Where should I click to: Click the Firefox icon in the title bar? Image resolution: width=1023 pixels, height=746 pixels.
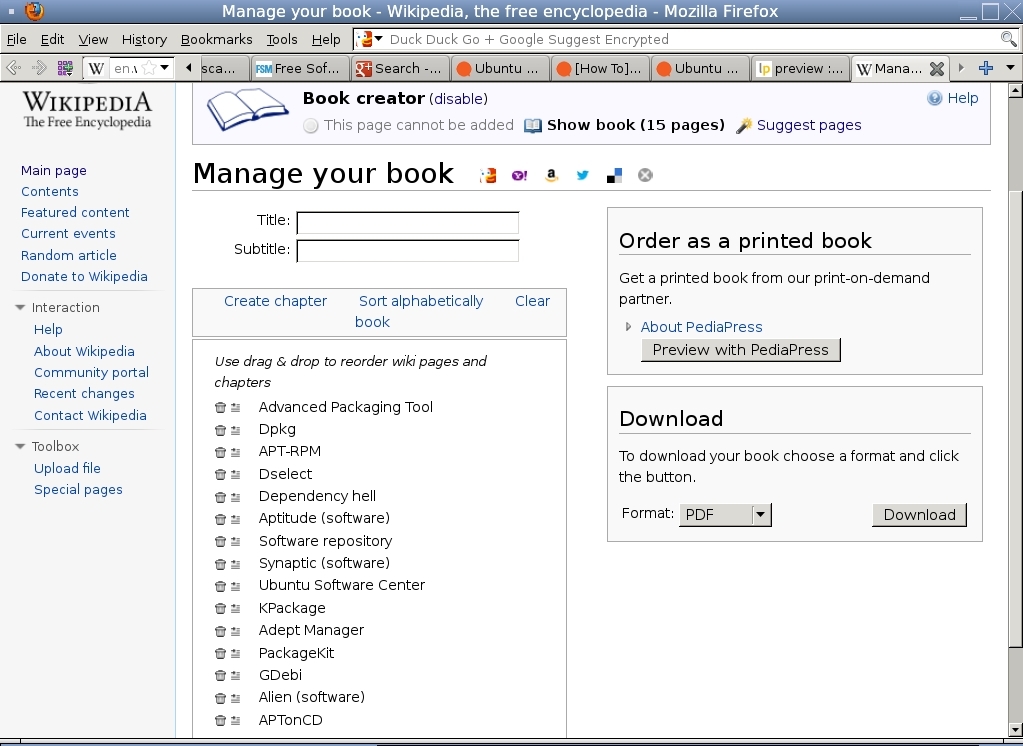click(x=34, y=11)
